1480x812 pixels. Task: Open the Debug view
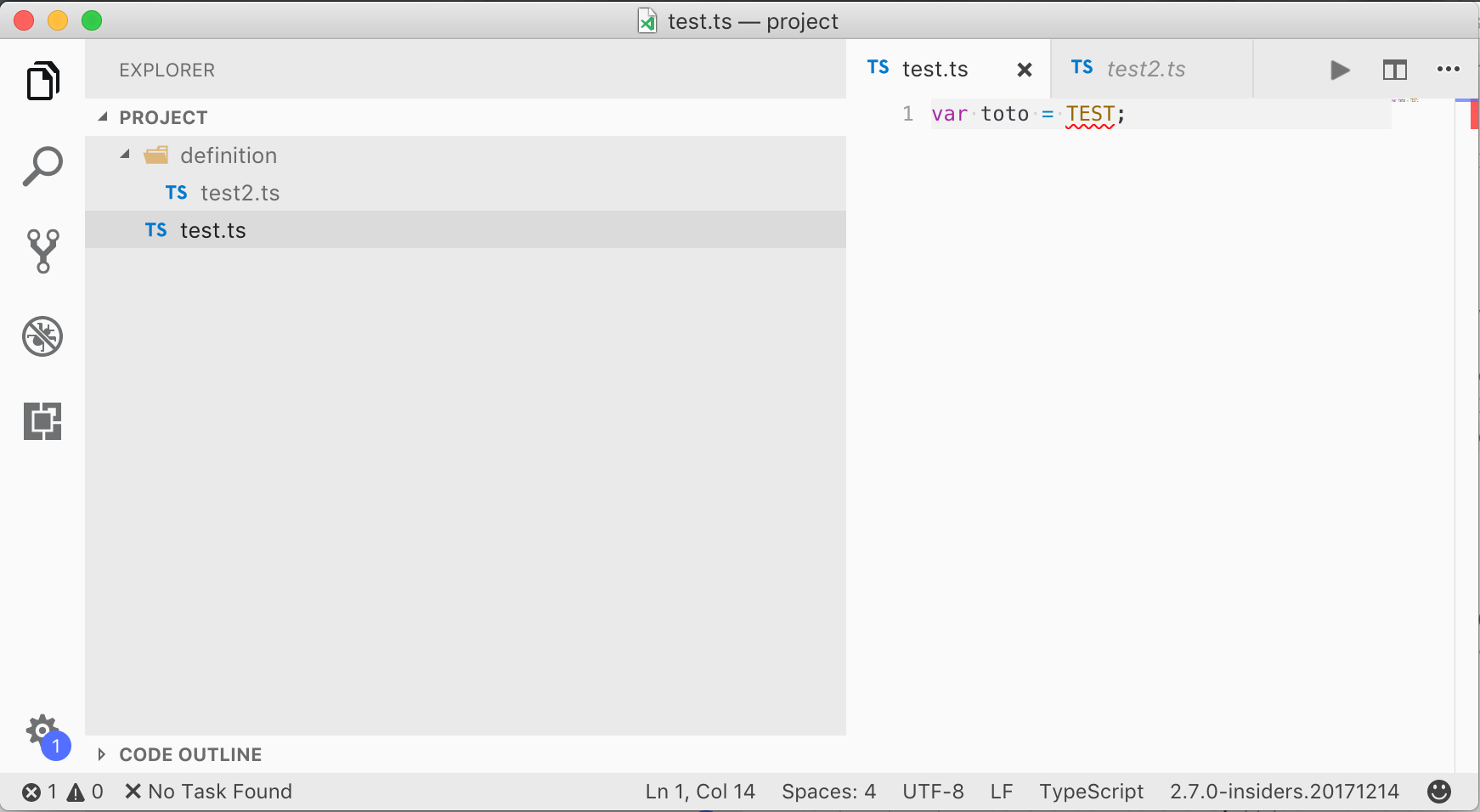(42, 336)
